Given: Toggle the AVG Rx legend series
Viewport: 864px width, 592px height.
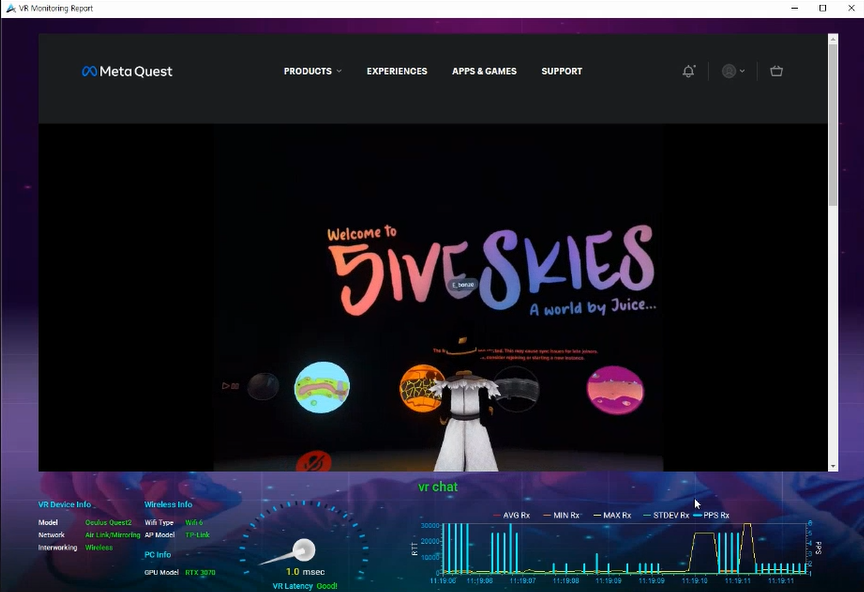Looking at the screenshot, I should pyautogui.click(x=511, y=515).
